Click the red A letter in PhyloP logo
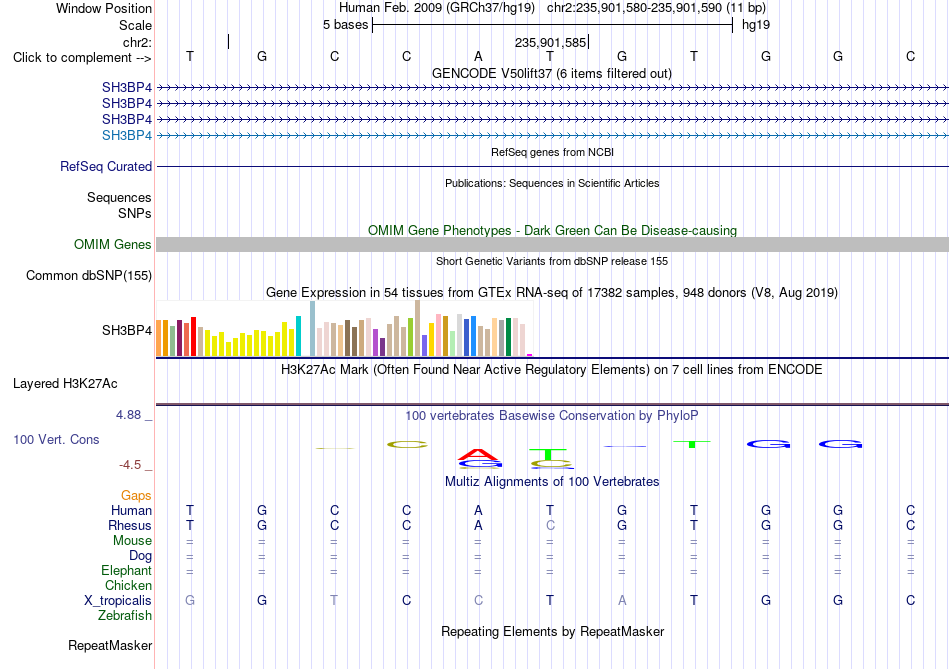Image resolution: width=950 pixels, height=669 pixels. point(479,454)
